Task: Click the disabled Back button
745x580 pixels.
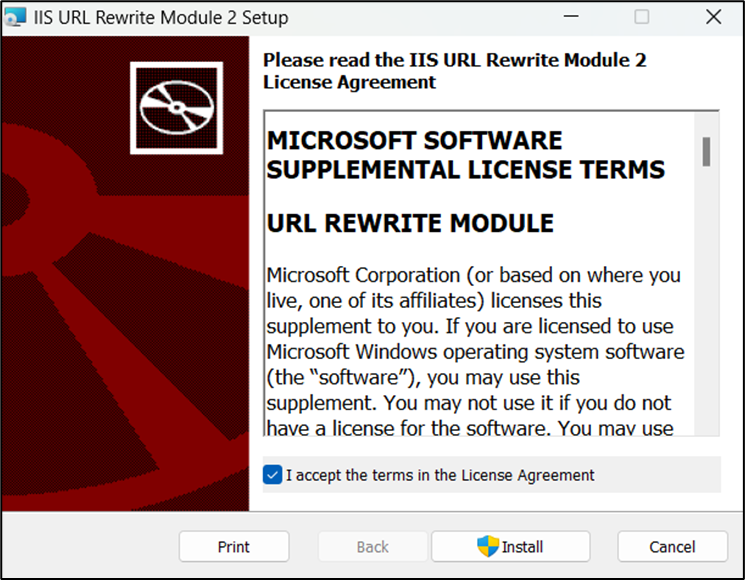Action: click(372, 547)
